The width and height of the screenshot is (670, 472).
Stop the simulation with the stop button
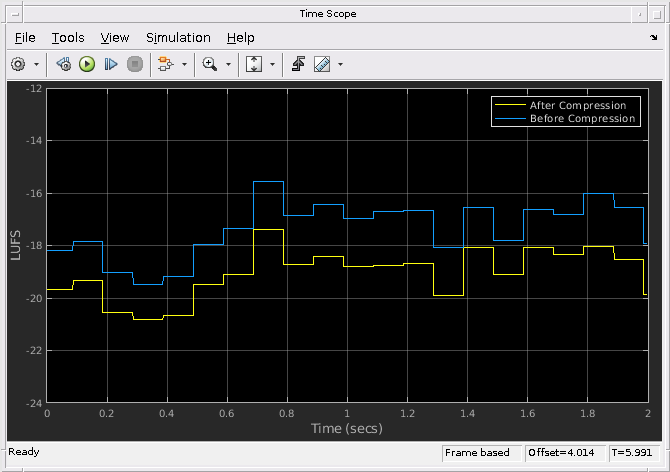point(135,64)
